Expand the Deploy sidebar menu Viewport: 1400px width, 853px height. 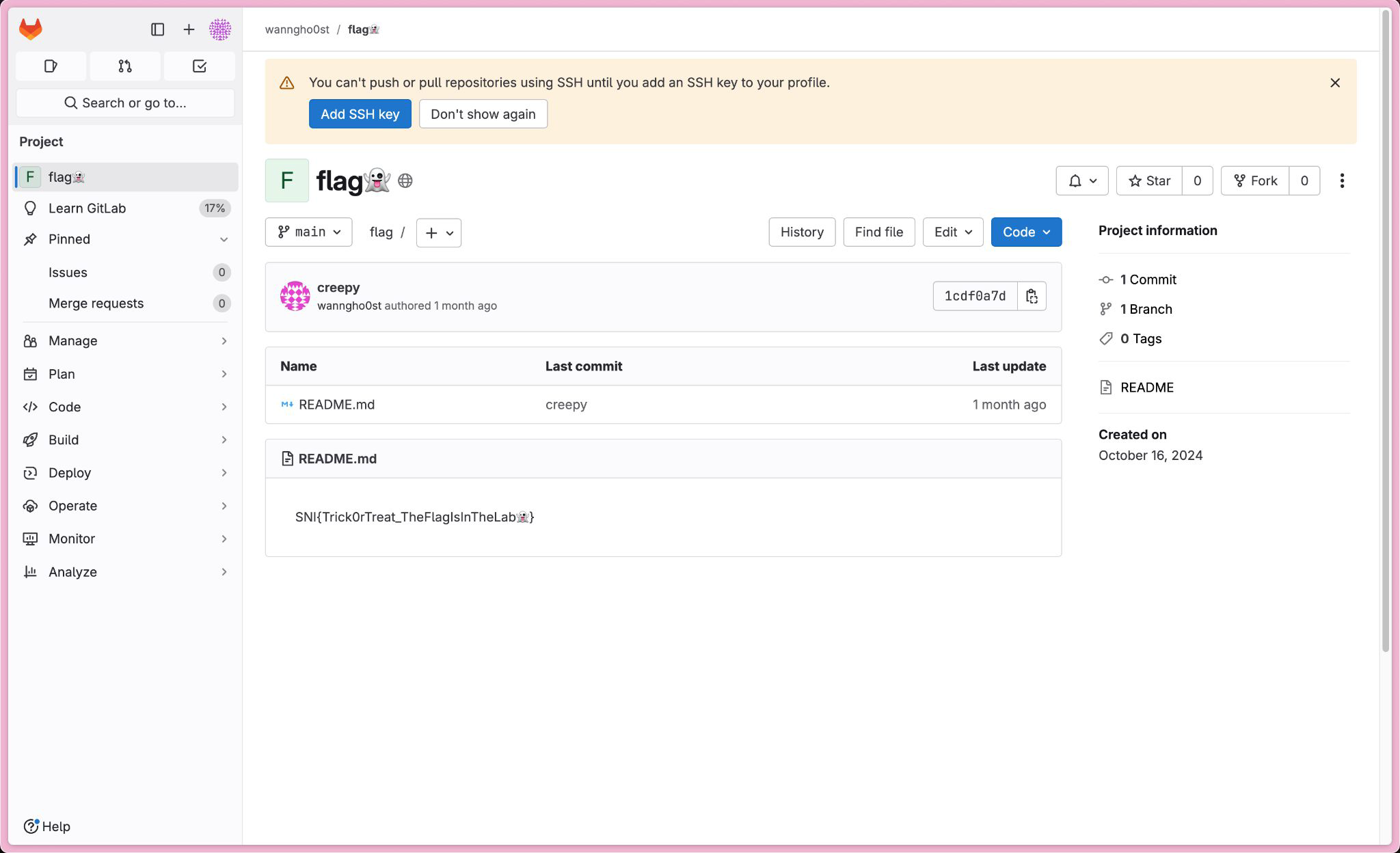125,473
